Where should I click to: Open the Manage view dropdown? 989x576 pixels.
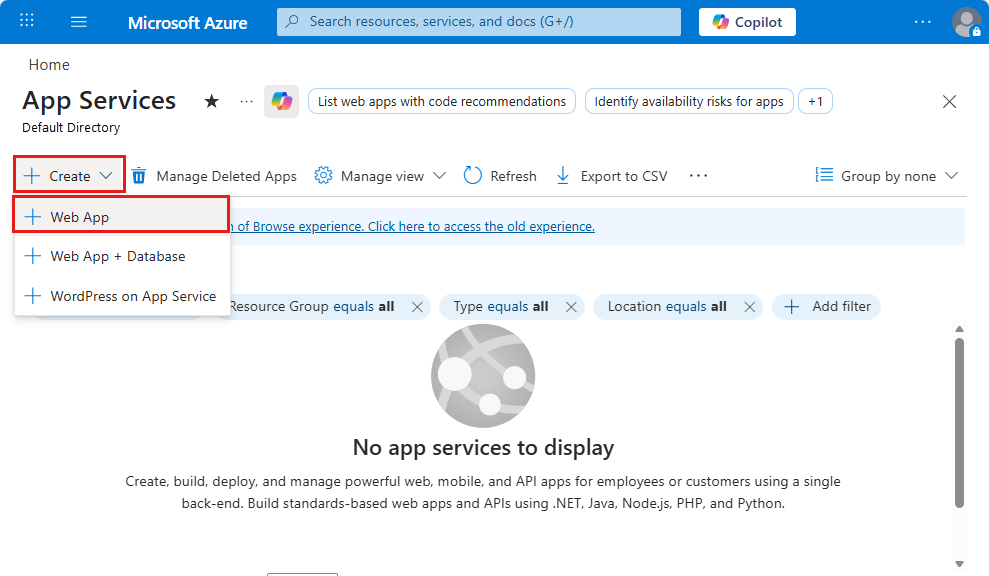pos(380,176)
